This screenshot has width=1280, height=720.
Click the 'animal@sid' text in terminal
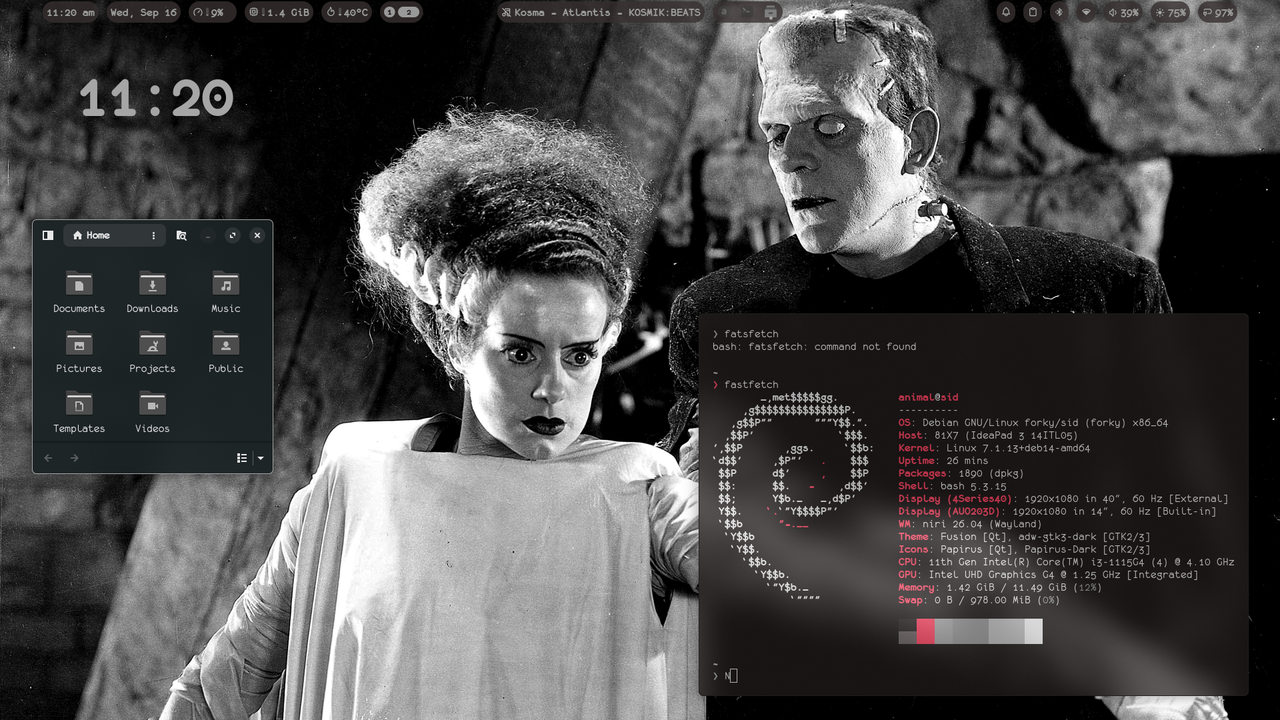click(928, 397)
